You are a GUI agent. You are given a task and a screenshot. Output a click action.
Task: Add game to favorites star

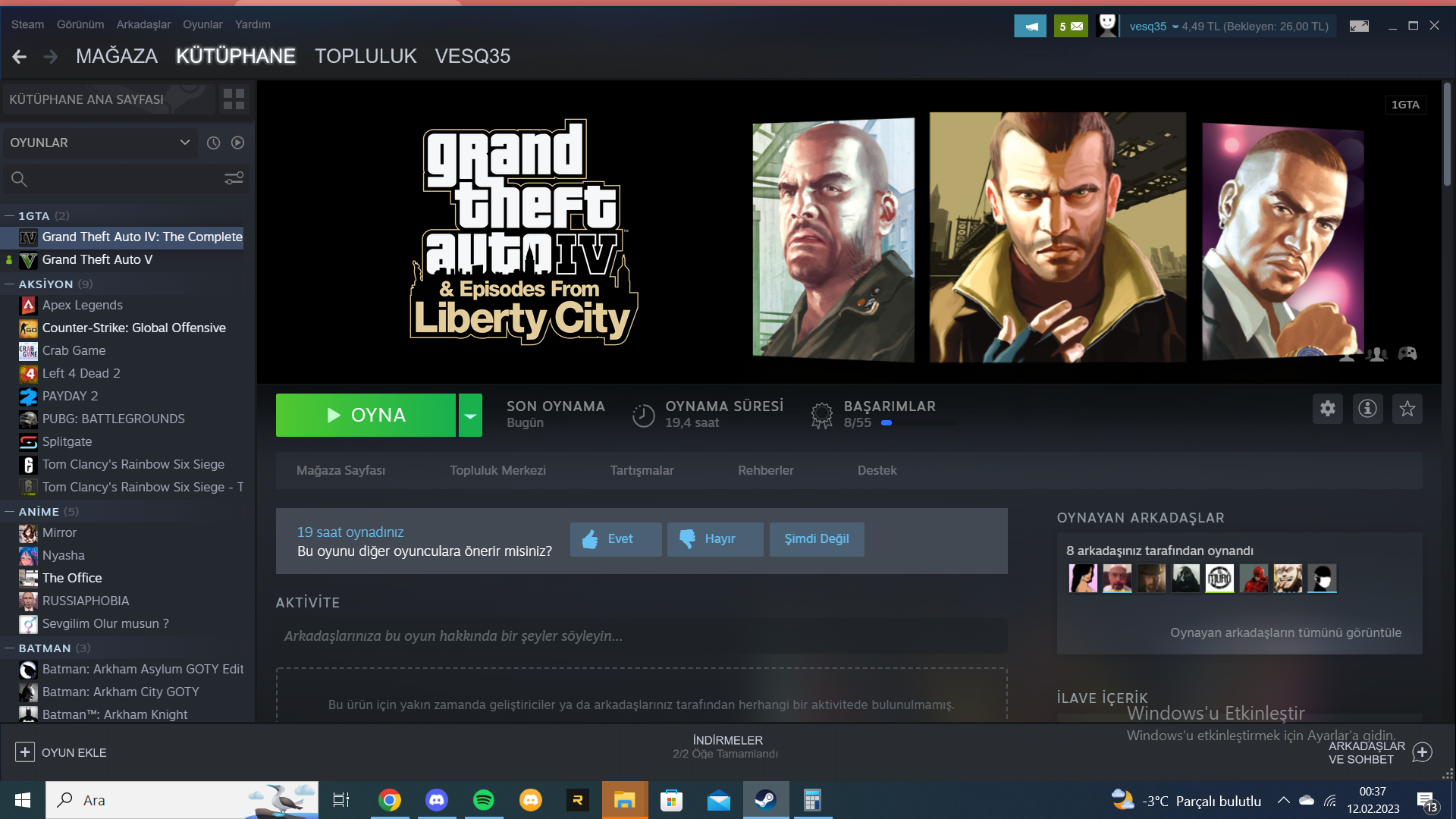(1407, 409)
